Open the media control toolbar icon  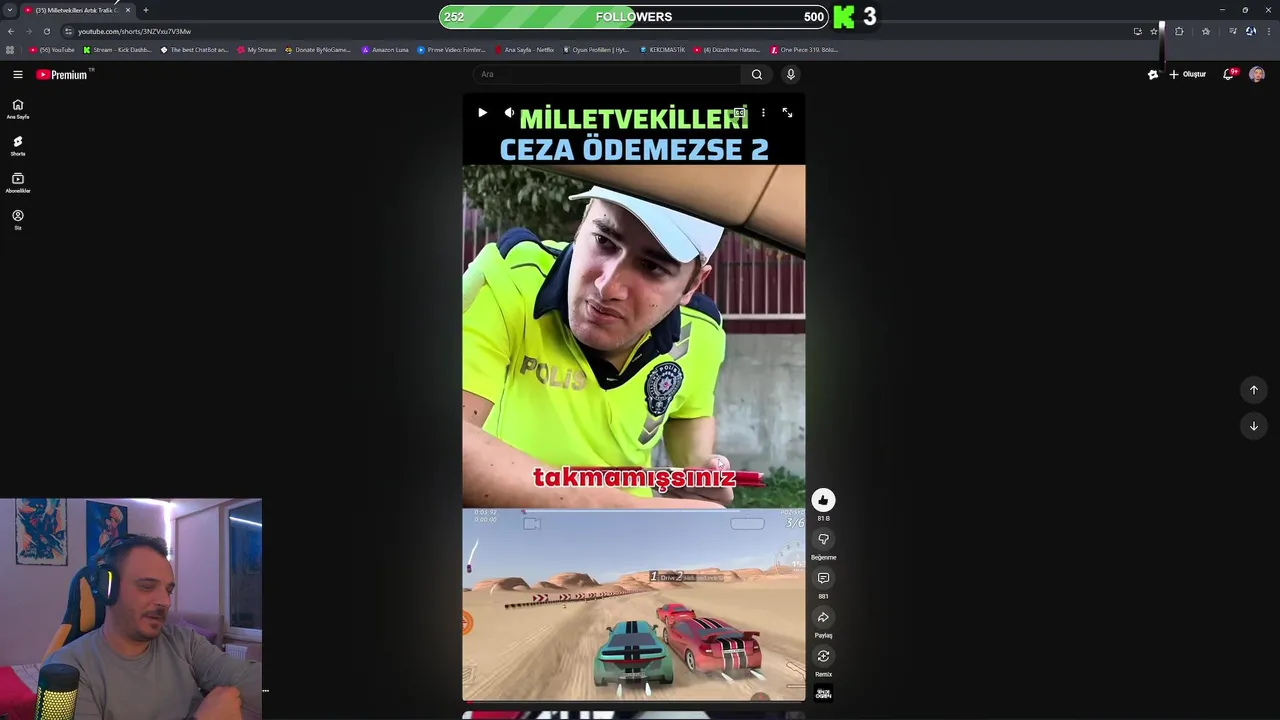click(x=1232, y=31)
